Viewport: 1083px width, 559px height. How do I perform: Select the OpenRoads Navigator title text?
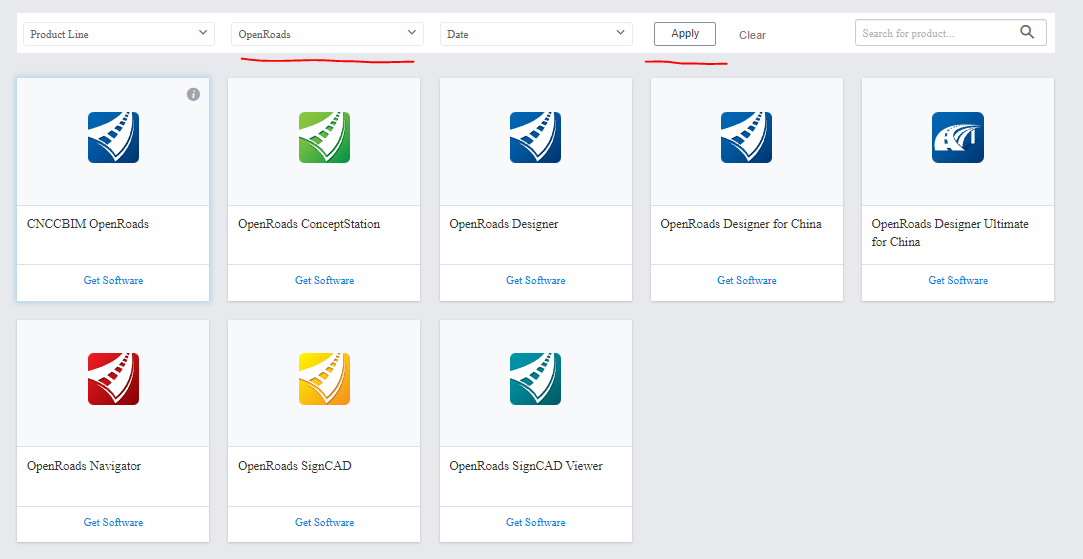point(84,466)
